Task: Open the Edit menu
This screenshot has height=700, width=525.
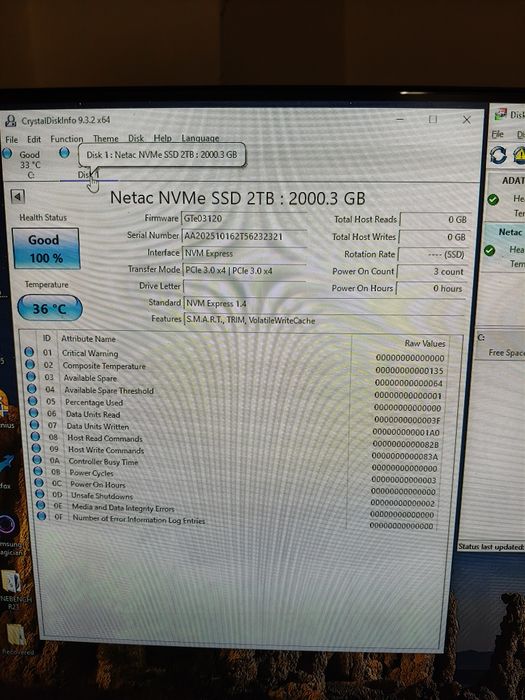Action: [x=34, y=139]
